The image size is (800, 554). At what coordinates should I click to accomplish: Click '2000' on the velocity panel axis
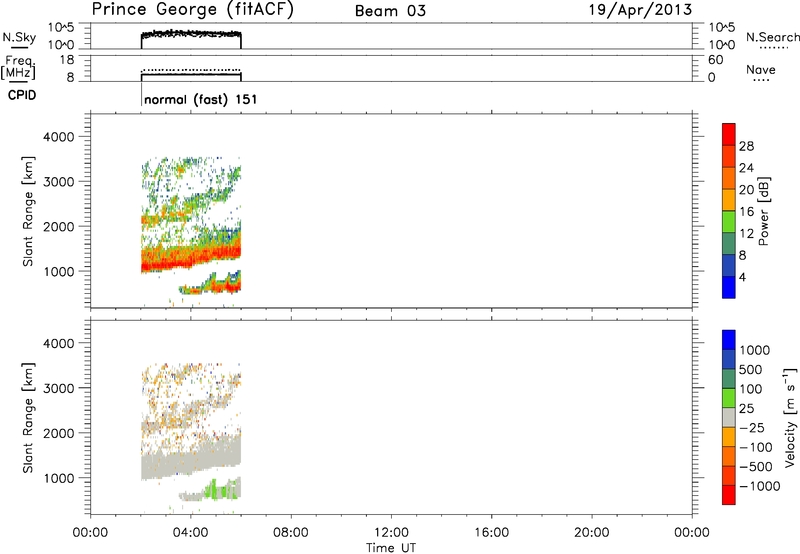click(59, 433)
